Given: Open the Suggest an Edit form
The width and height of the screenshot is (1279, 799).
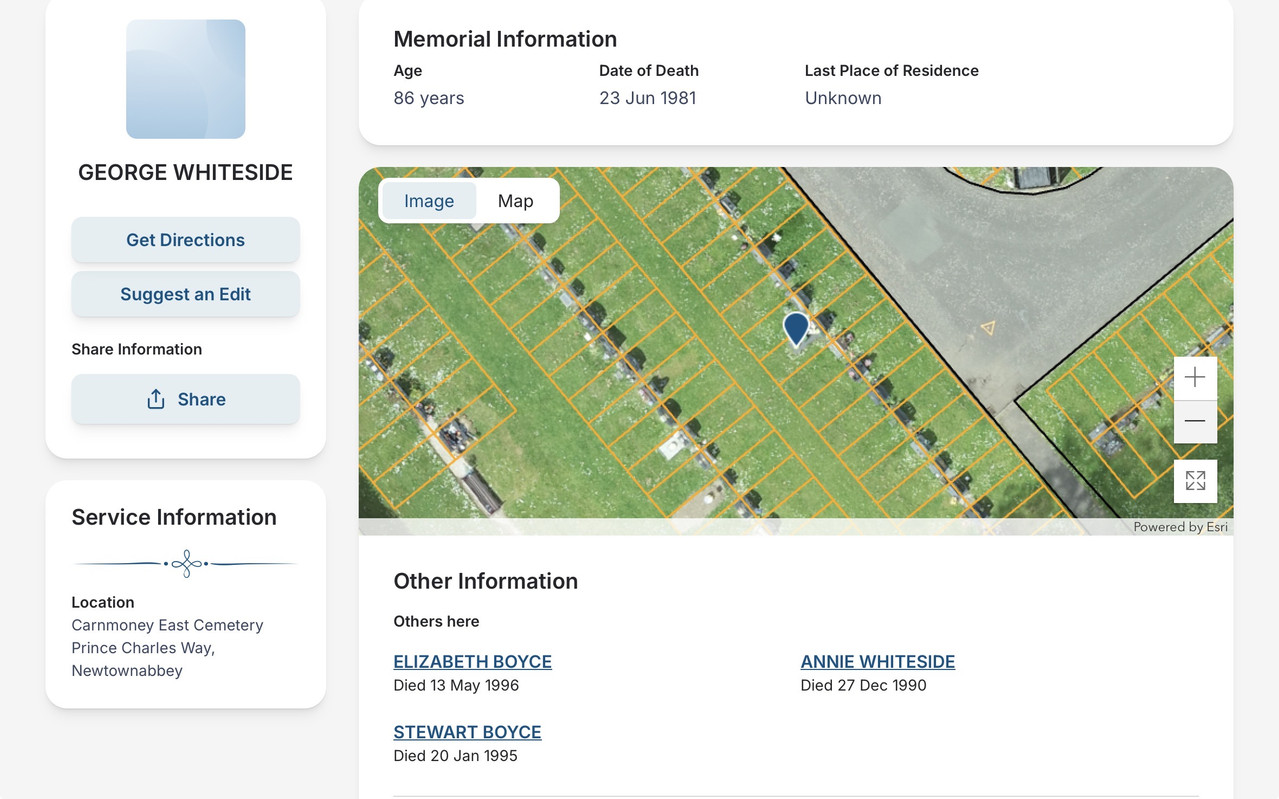Looking at the screenshot, I should (x=185, y=294).
